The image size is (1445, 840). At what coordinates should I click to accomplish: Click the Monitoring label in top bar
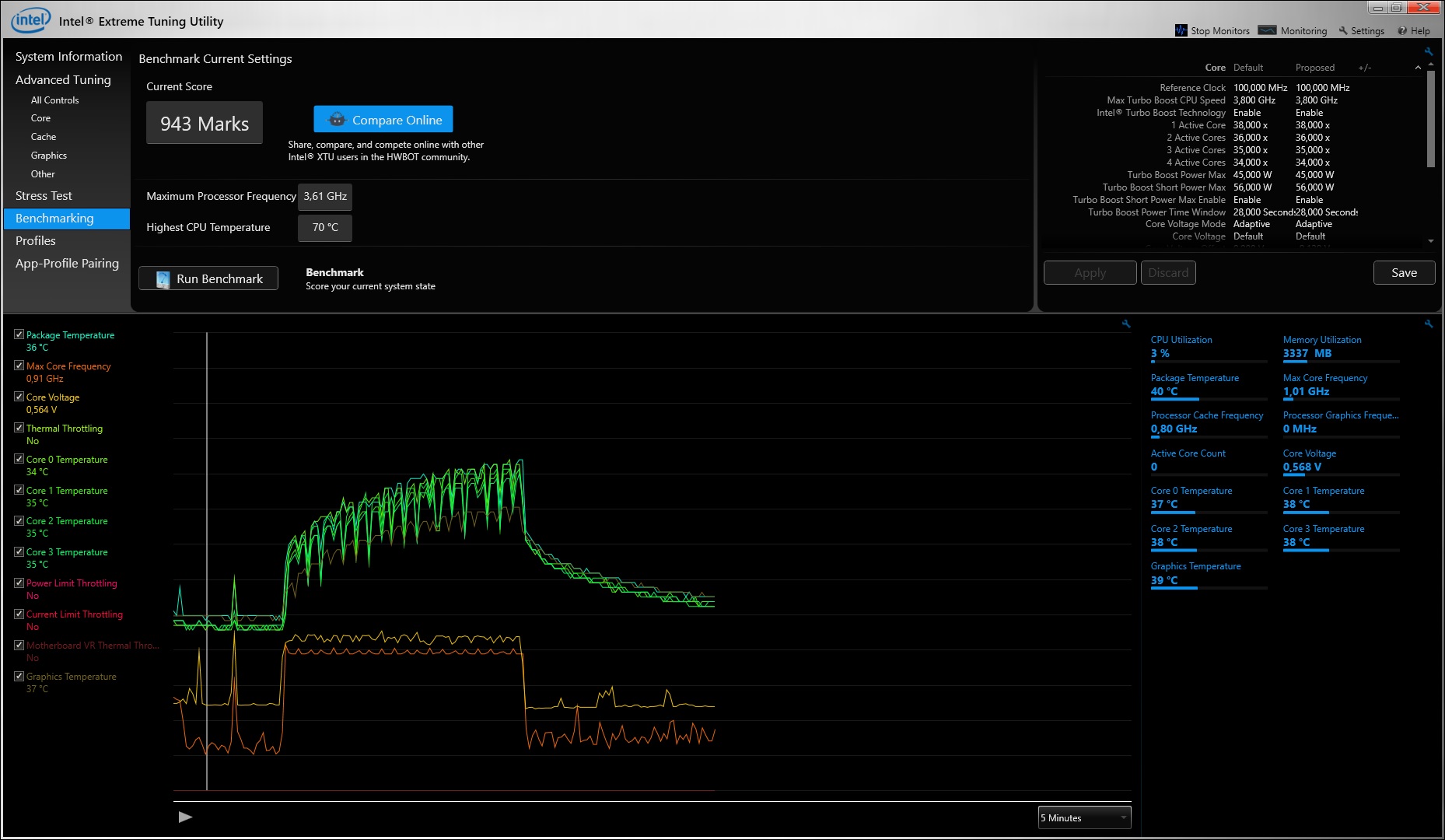[x=1303, y=31]
